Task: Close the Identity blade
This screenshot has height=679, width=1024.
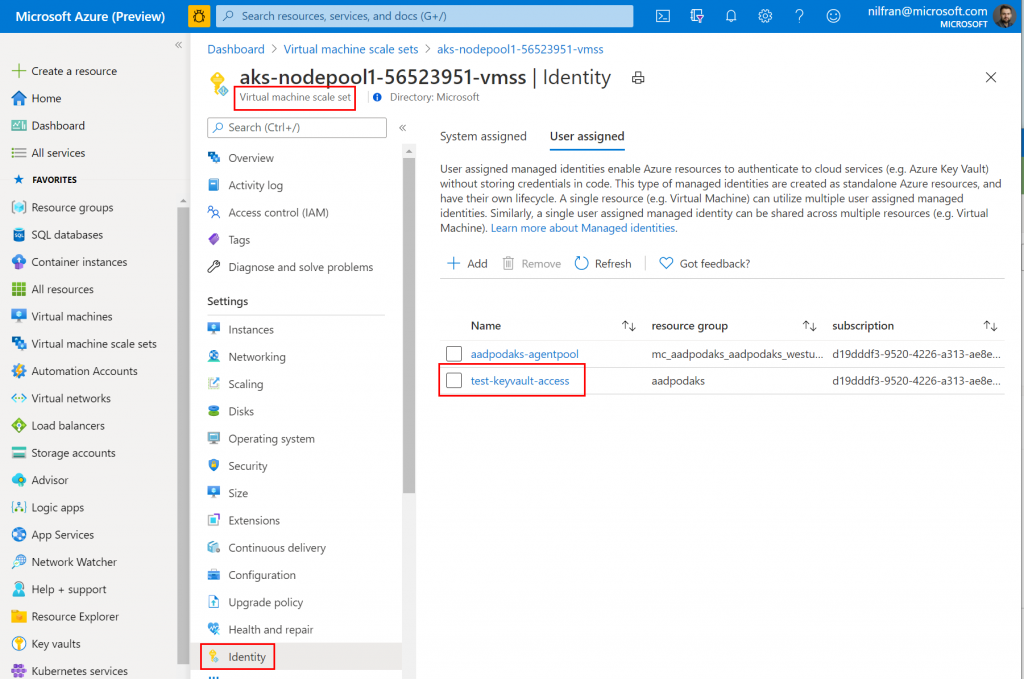Action: tap(991, 78)
